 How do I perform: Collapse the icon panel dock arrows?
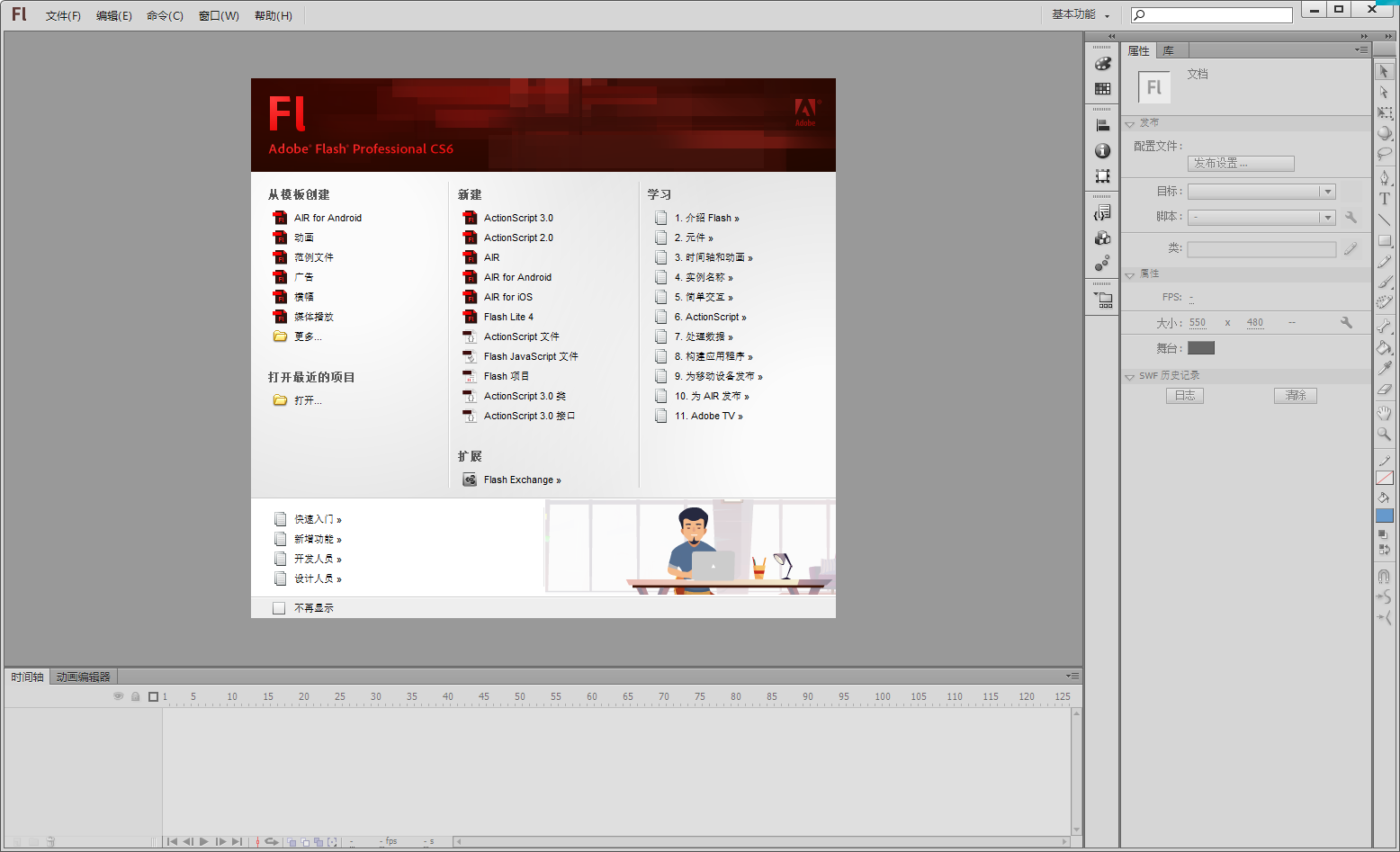point(1111,36)
